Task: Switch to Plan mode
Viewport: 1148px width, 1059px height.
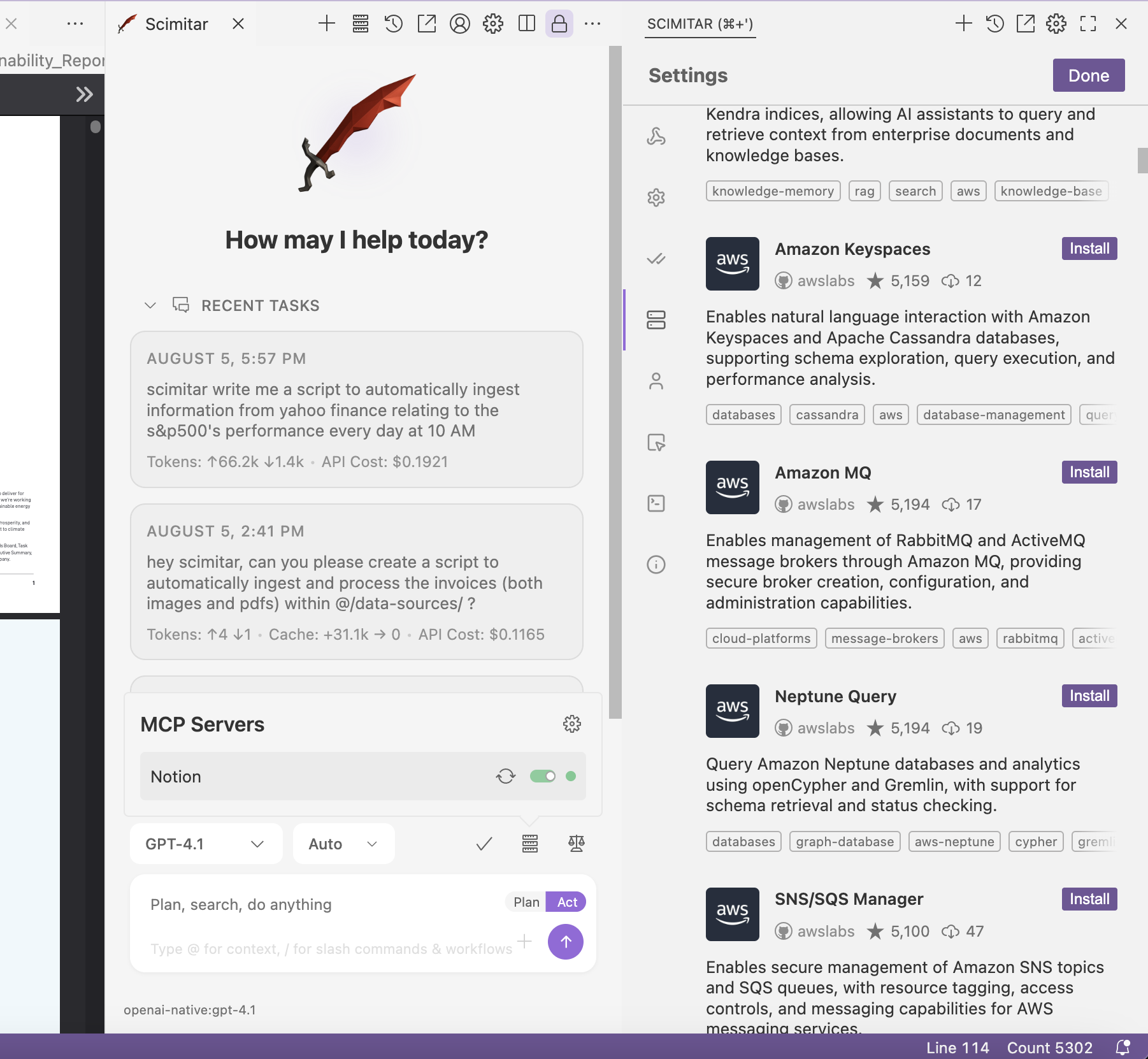Action: point(526,902)
